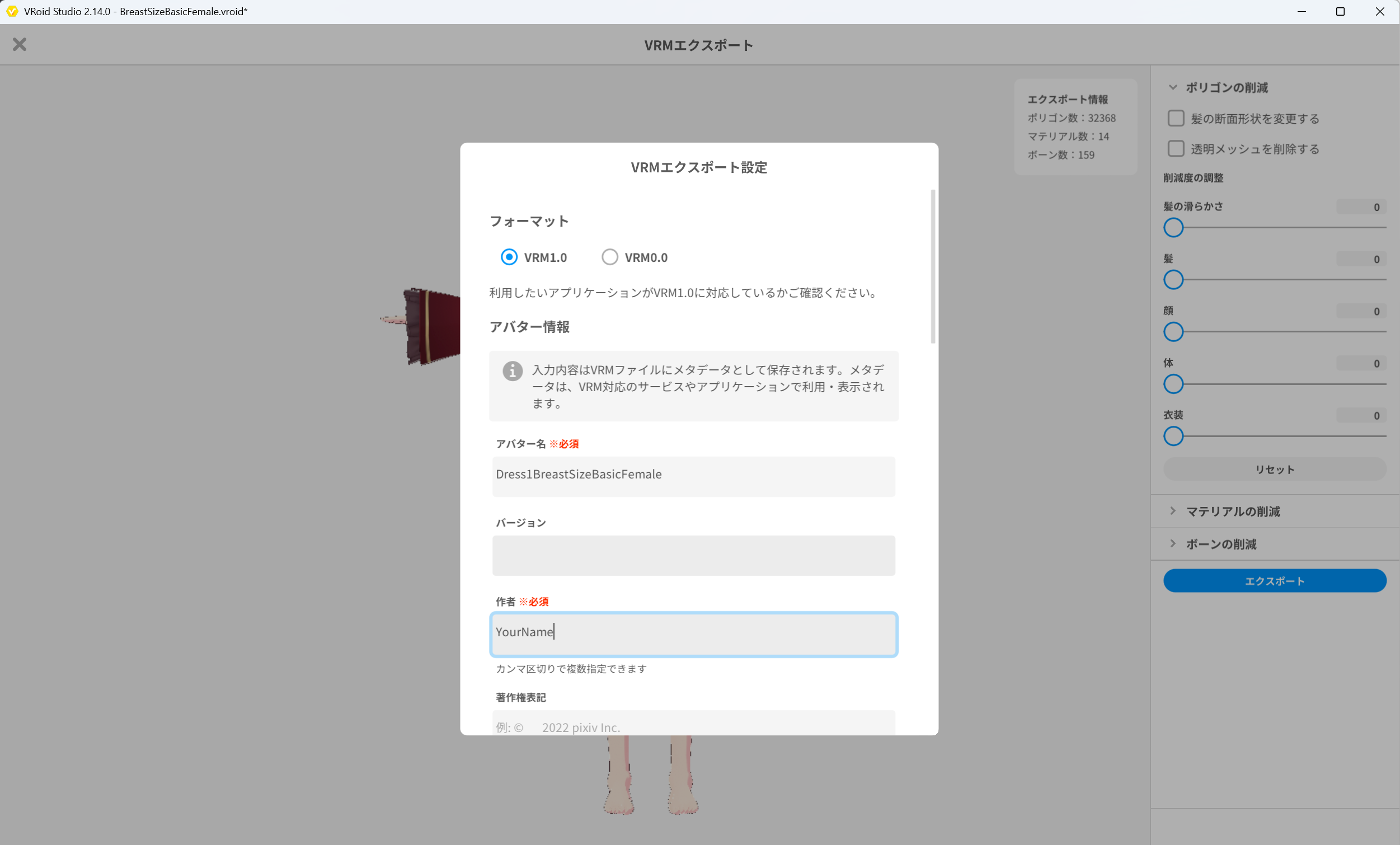
Task: Click the 体 value box showing 0
Action: coord(1361,364)
